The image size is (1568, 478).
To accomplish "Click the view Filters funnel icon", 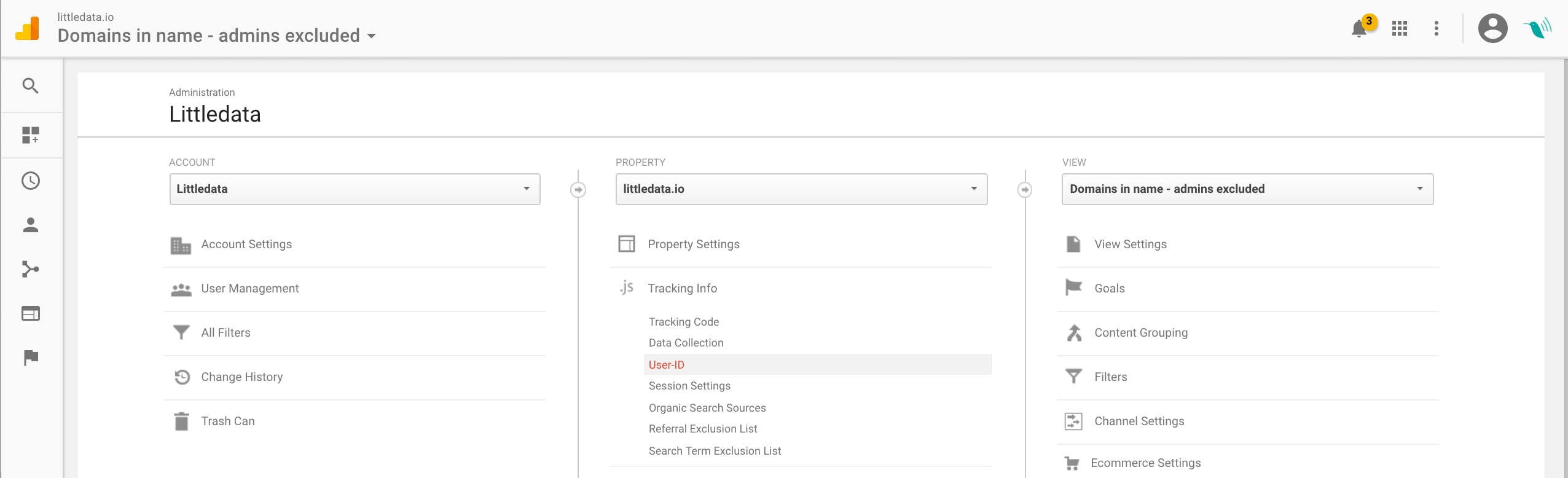I will [1074, 376].
